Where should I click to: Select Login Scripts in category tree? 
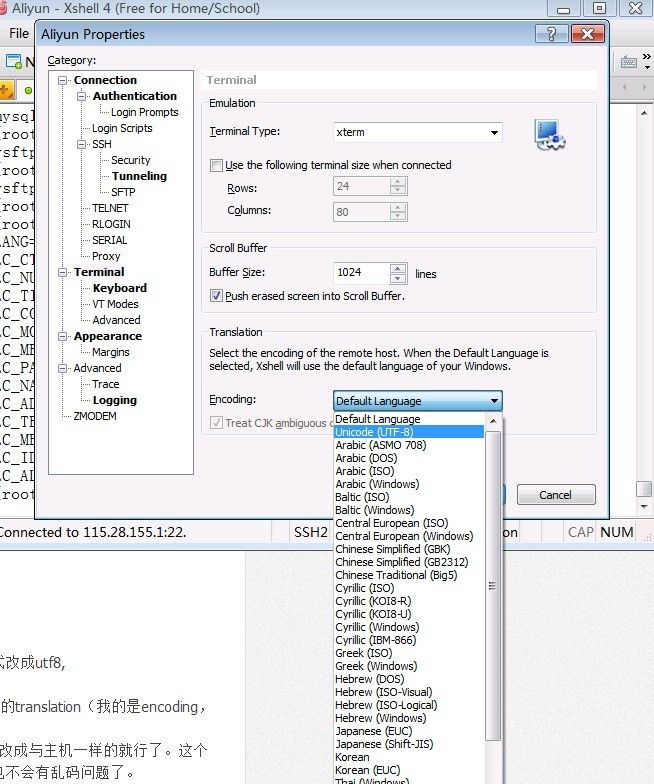point(122,128)
